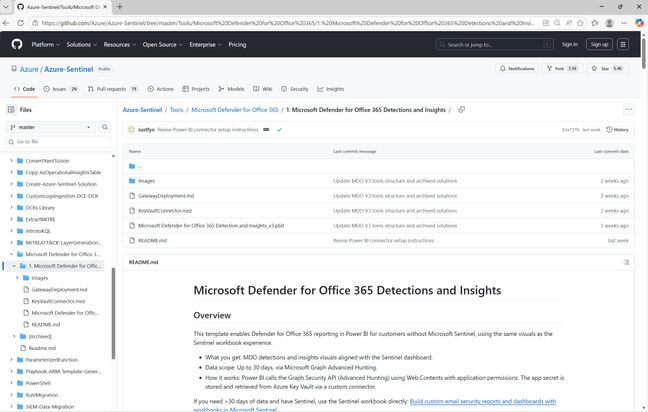Sign in to GitHub
The height and width of the screenshot is (412, 648).
click(x=569, y=44)
